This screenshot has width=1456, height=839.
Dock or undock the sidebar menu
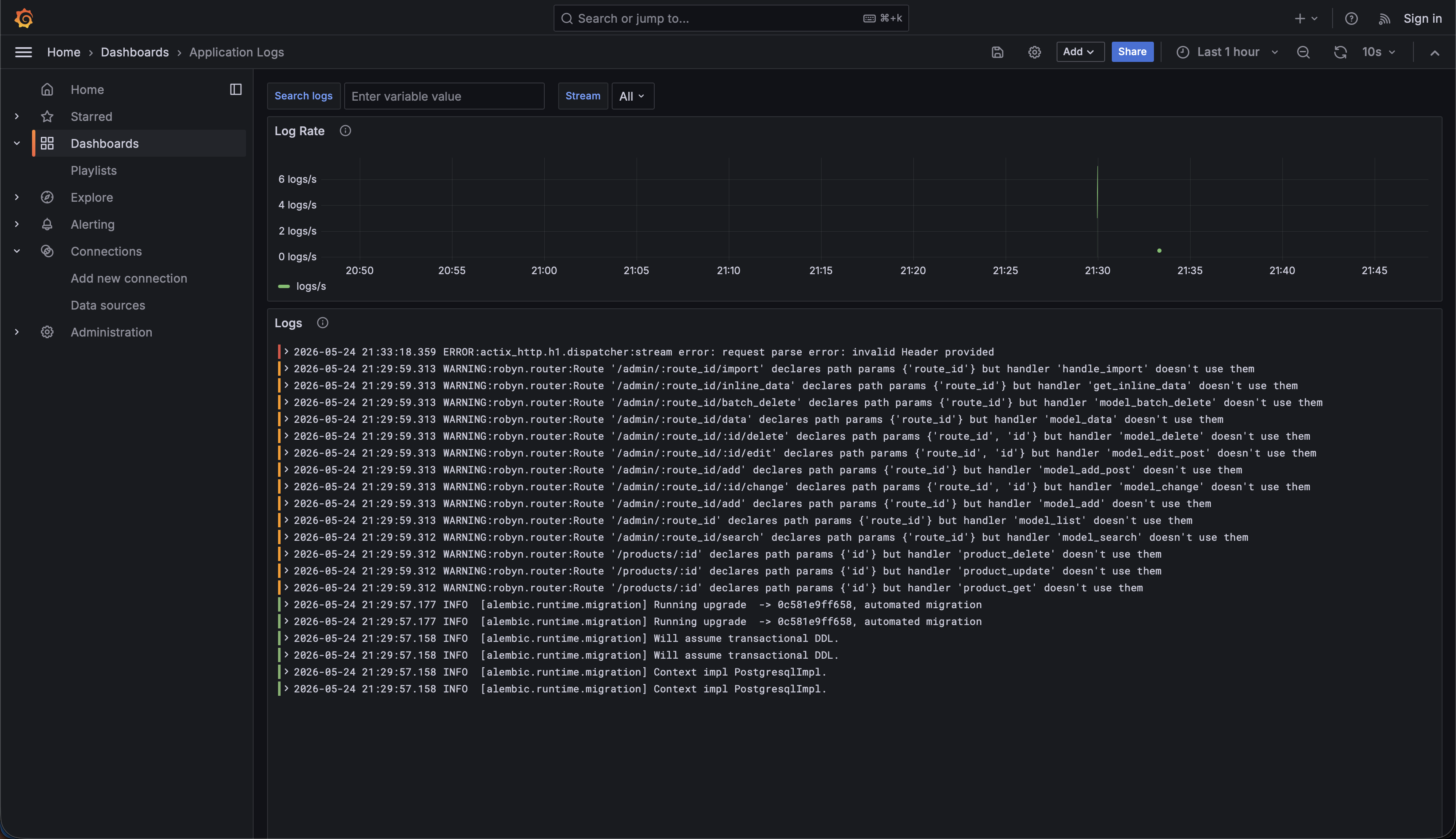point(236,89)
